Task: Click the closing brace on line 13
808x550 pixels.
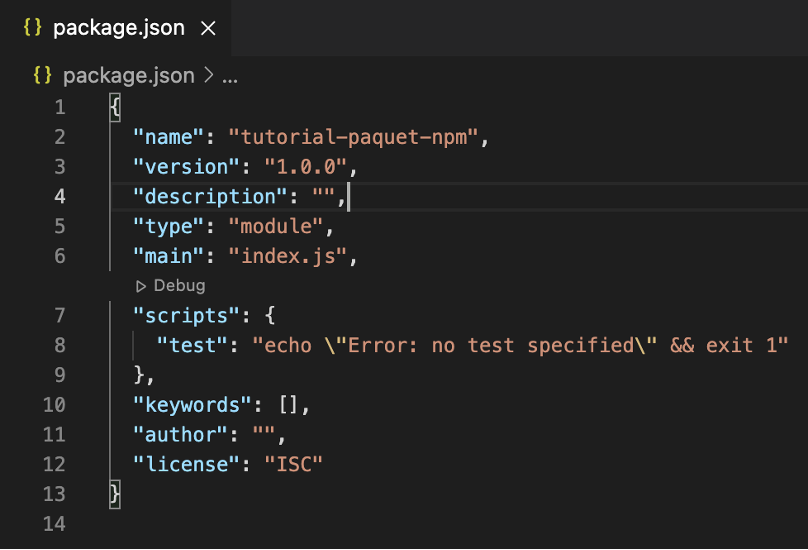Action: pyautogui.click(x=114, y=494)
